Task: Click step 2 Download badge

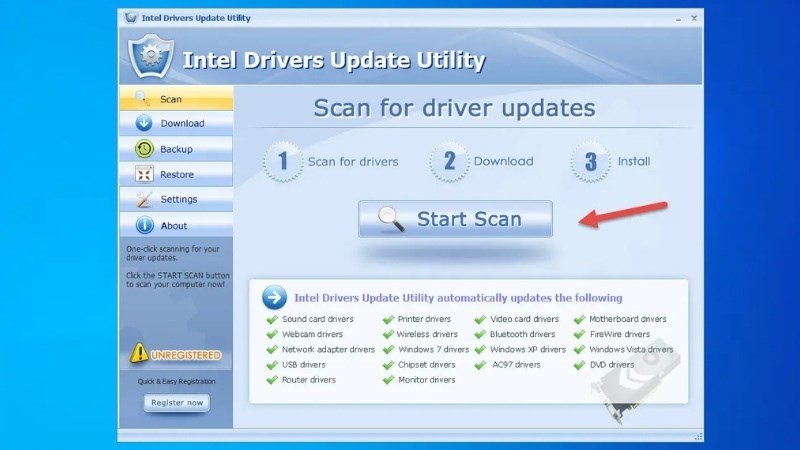Action: (449, 162)
